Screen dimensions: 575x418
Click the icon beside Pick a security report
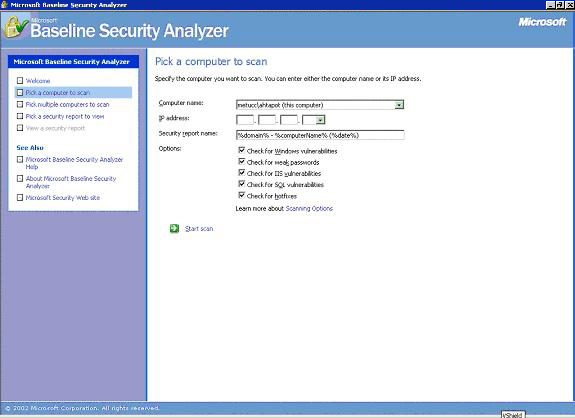tap(20, 116)
